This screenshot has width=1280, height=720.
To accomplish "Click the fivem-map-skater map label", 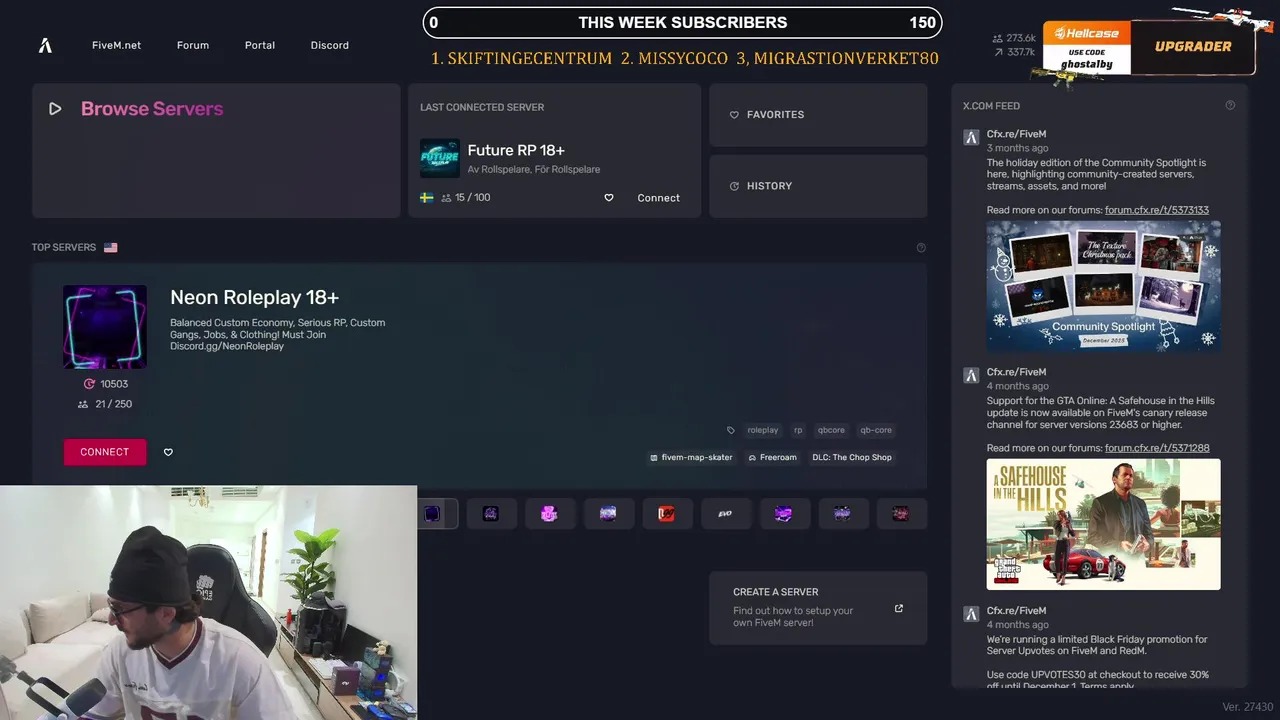I will coord(691,457).
